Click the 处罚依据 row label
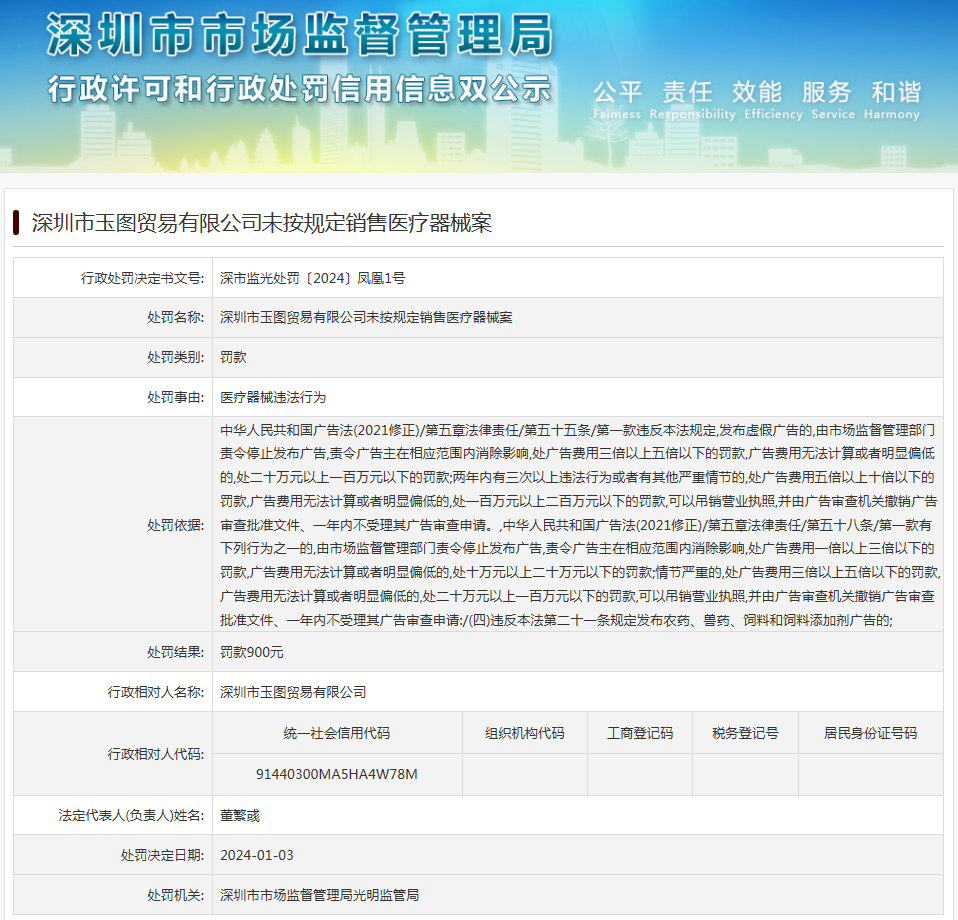This screenshot has height=920, width=958. (x=176, y=525)
